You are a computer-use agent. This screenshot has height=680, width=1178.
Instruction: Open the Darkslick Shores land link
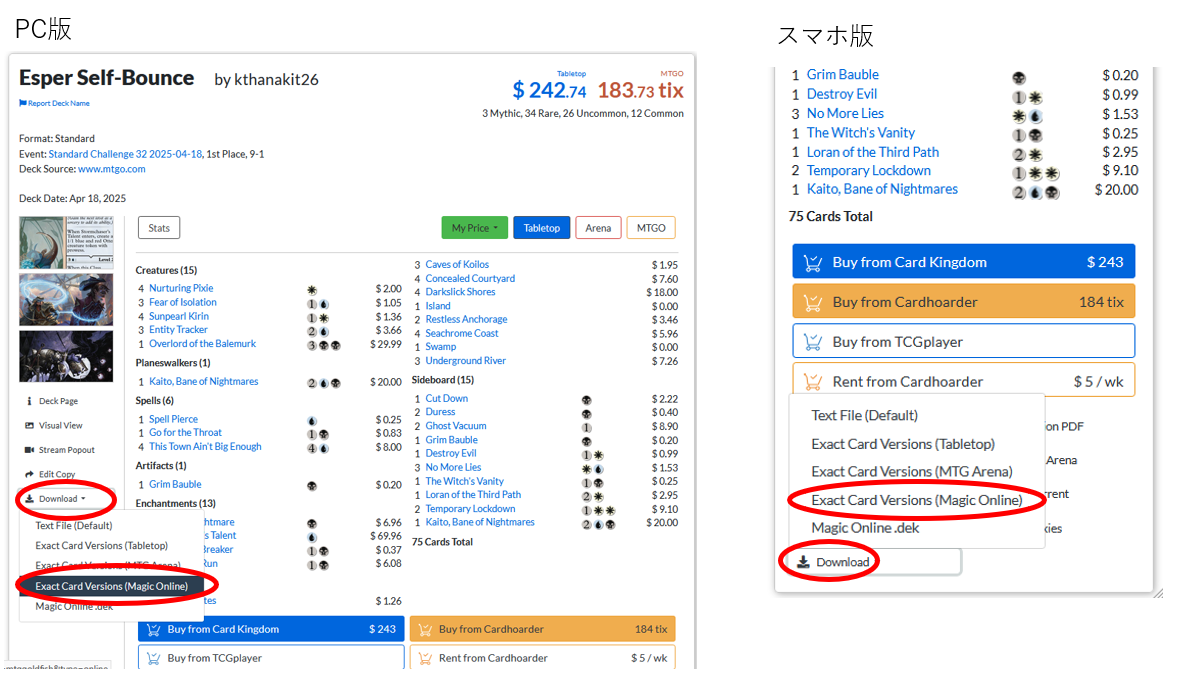(x=461, y=292)
